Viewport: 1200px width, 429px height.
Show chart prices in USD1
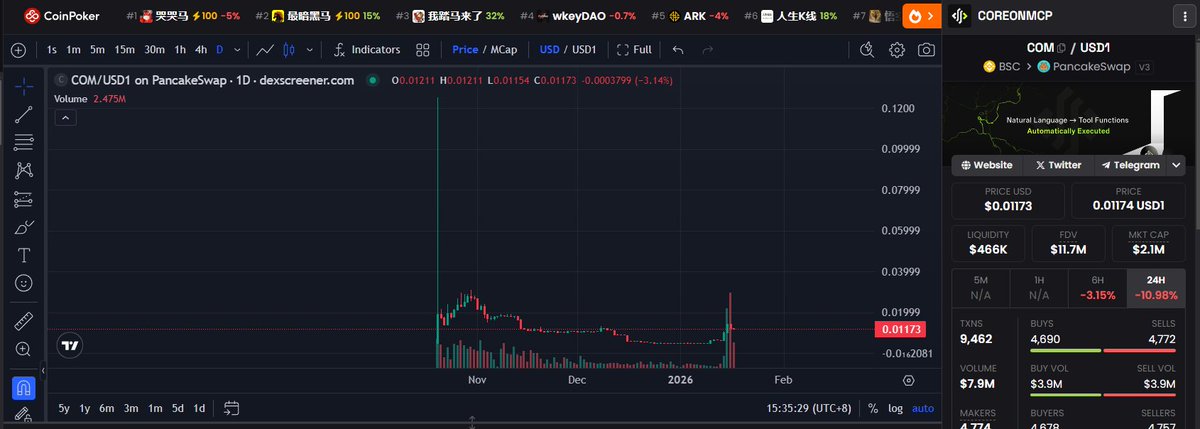coord(582,50)
